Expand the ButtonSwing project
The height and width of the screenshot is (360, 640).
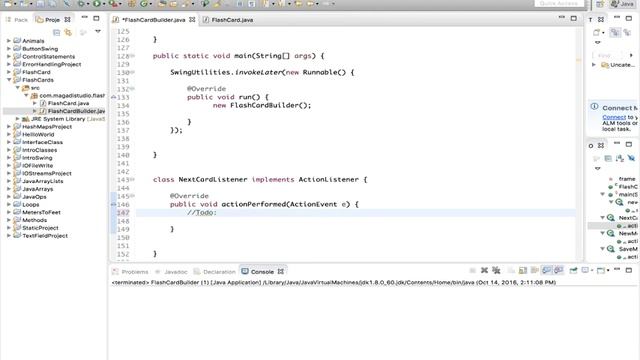point(9,49)
